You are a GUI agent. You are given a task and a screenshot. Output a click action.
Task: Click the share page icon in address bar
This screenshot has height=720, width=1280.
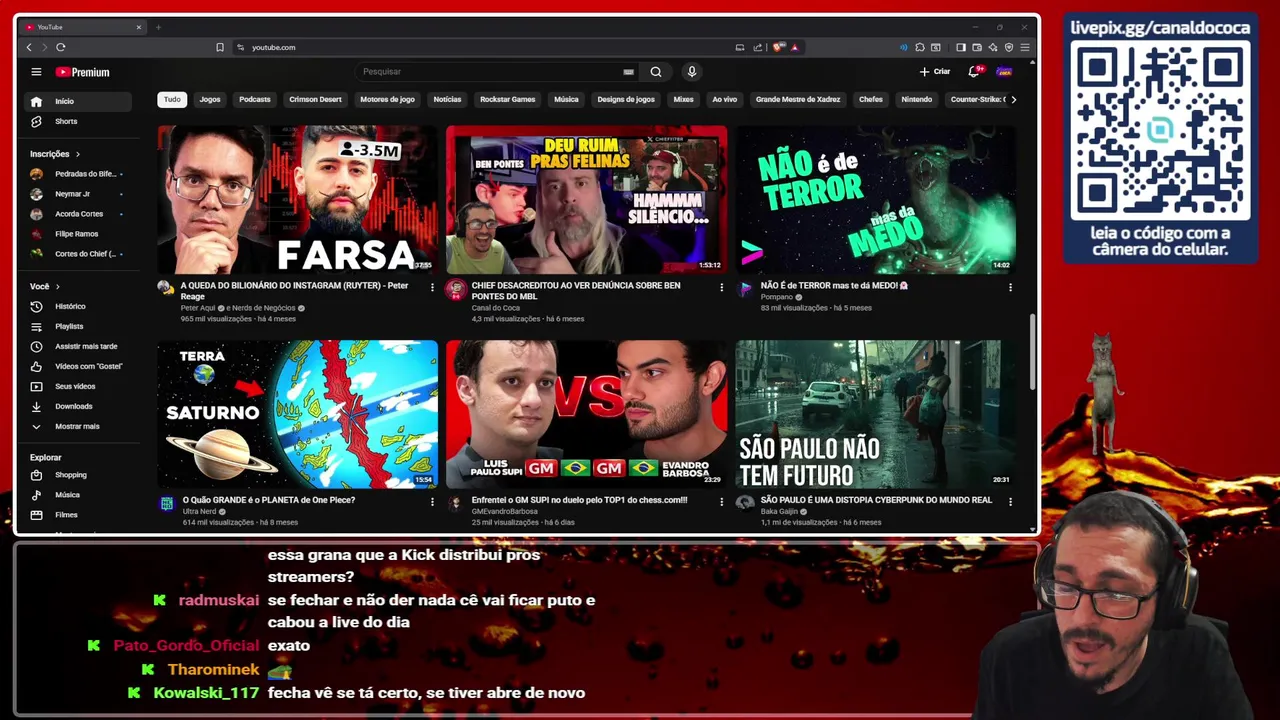point(758,47)
